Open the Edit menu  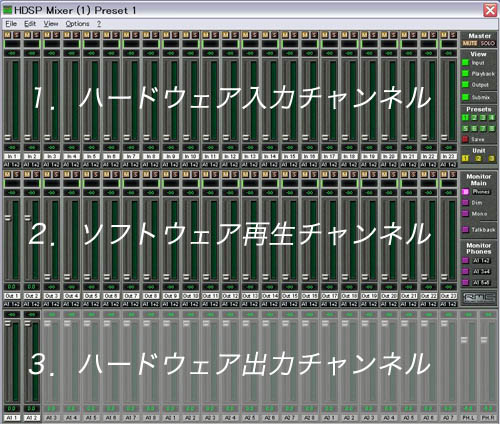30,24
